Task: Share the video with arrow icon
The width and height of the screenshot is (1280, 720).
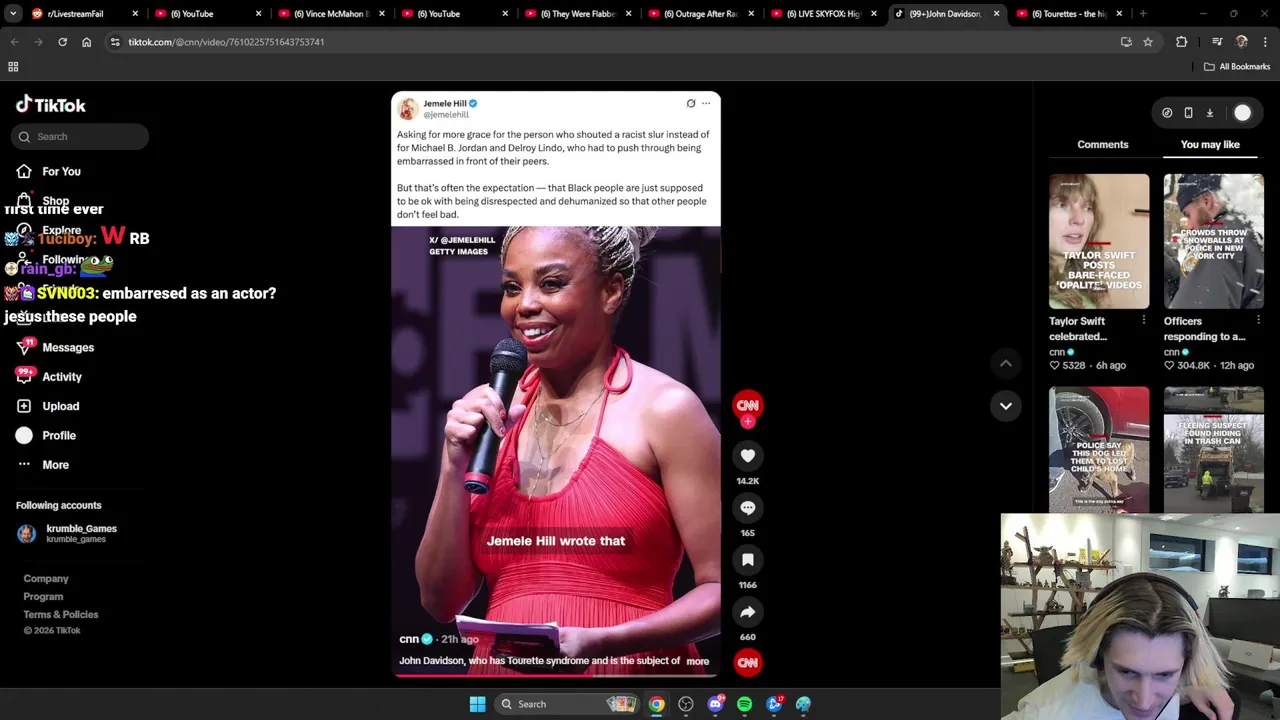Action: pyautogui.click(x=748, y=612)
